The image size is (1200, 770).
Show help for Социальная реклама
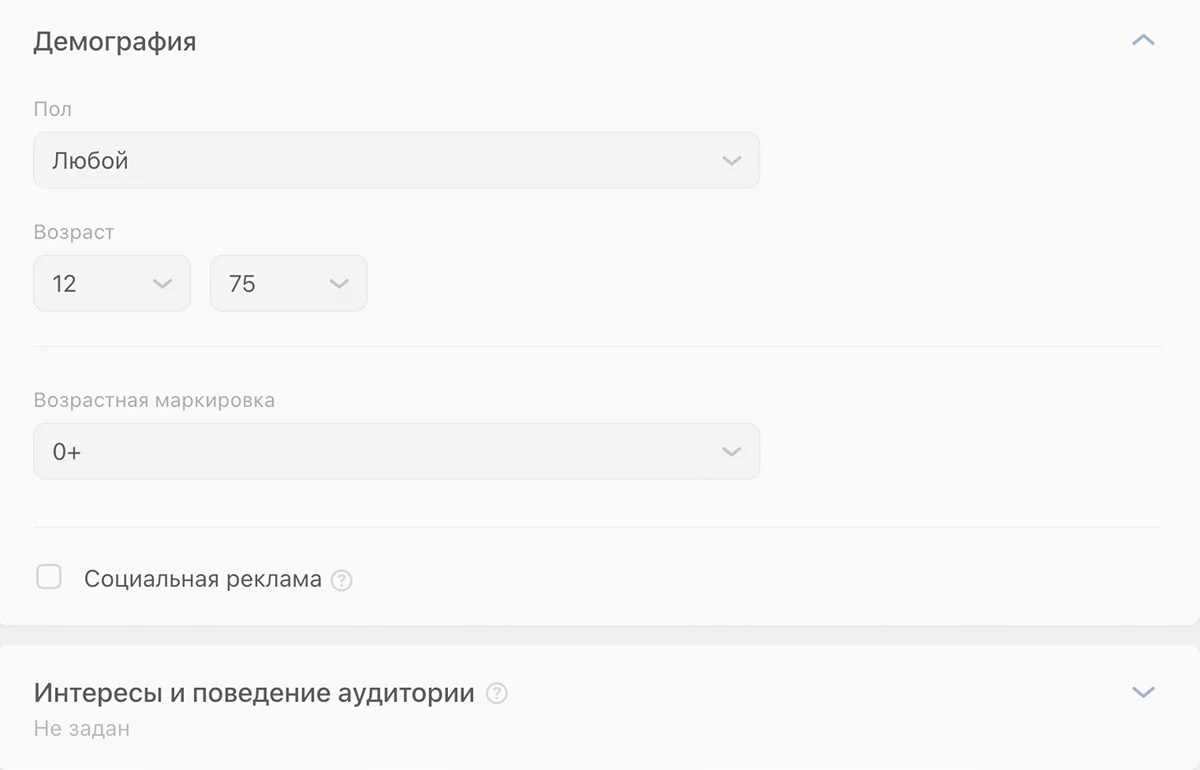pyautogui.click(x=342, y=580)
